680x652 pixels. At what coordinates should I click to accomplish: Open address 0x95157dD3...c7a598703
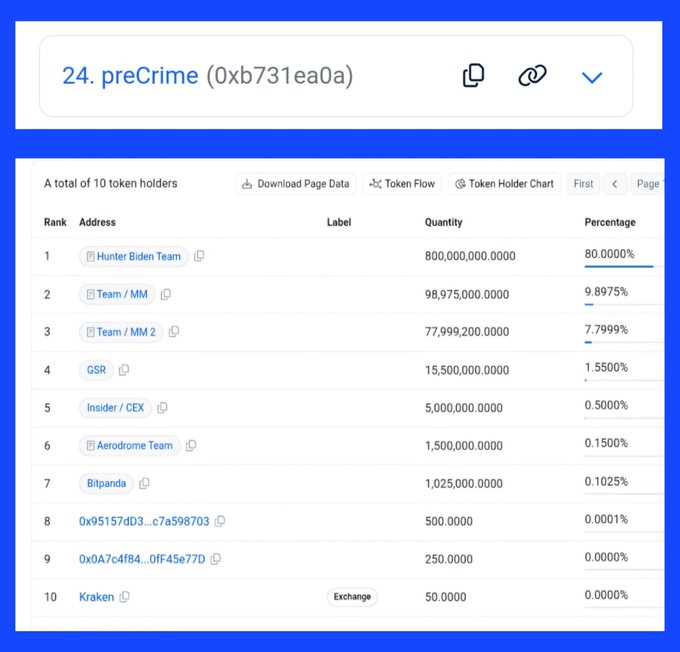pyautogui.click(x=144, y=521)
